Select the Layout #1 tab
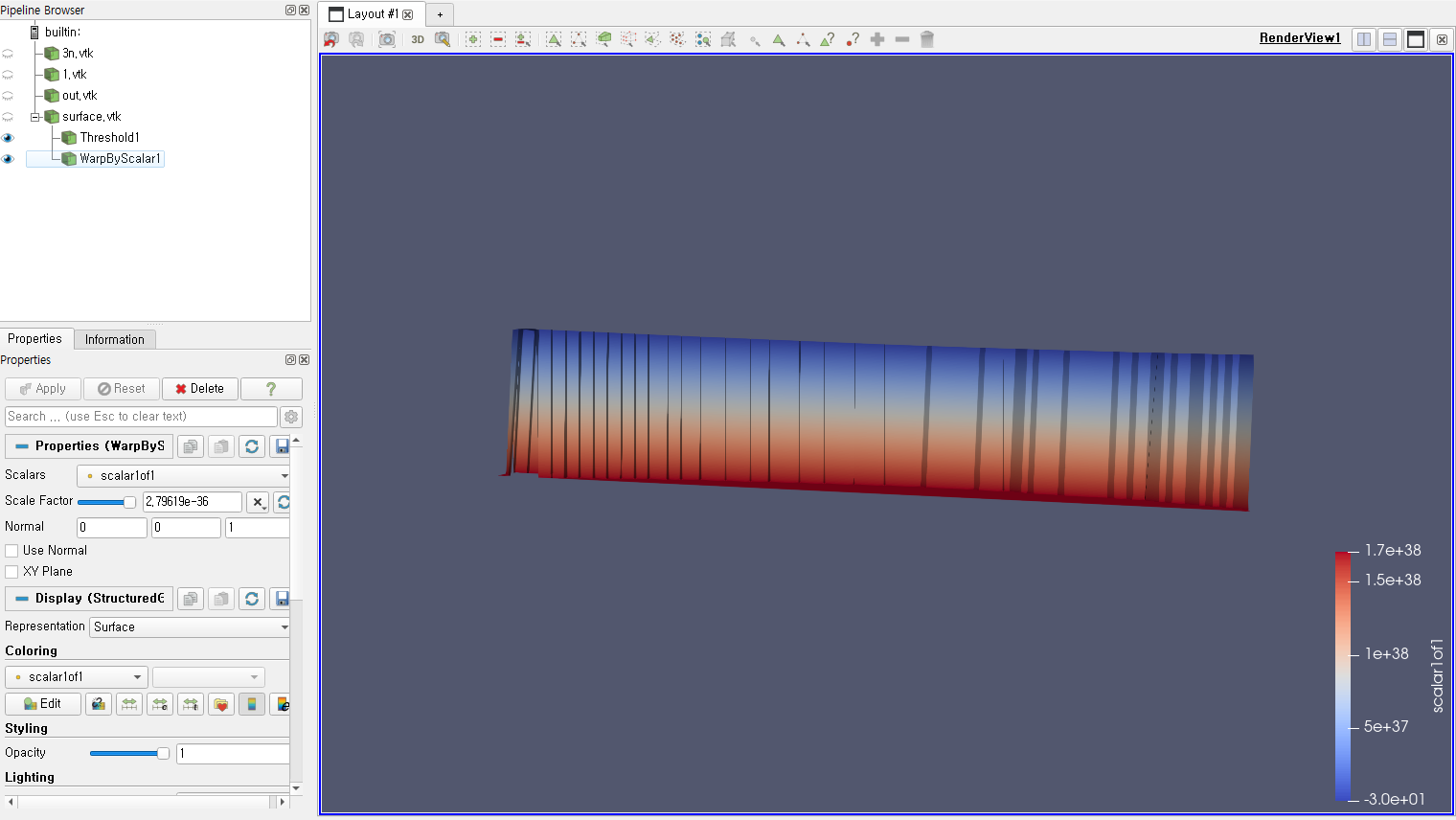This screenshot has width=1456, height=820. (x=365, y=14)
